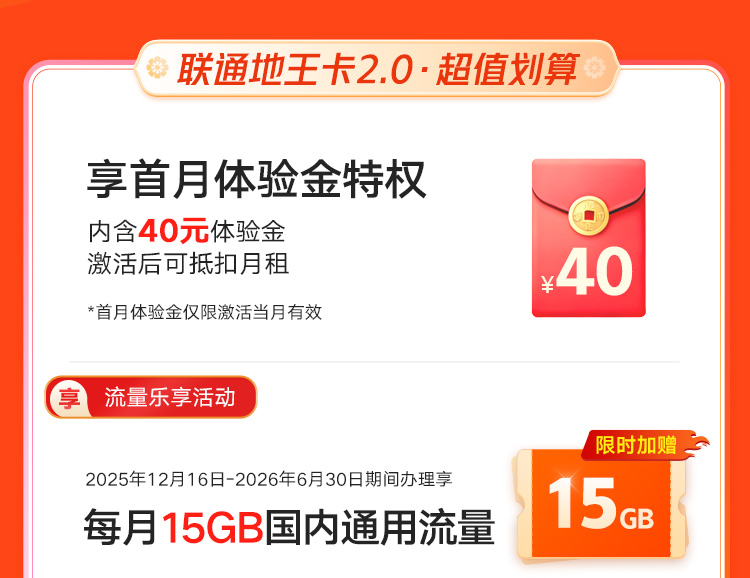Tap the divider line between sections
Viewport: 750px width, 578px height.
[x=374, y=362]
